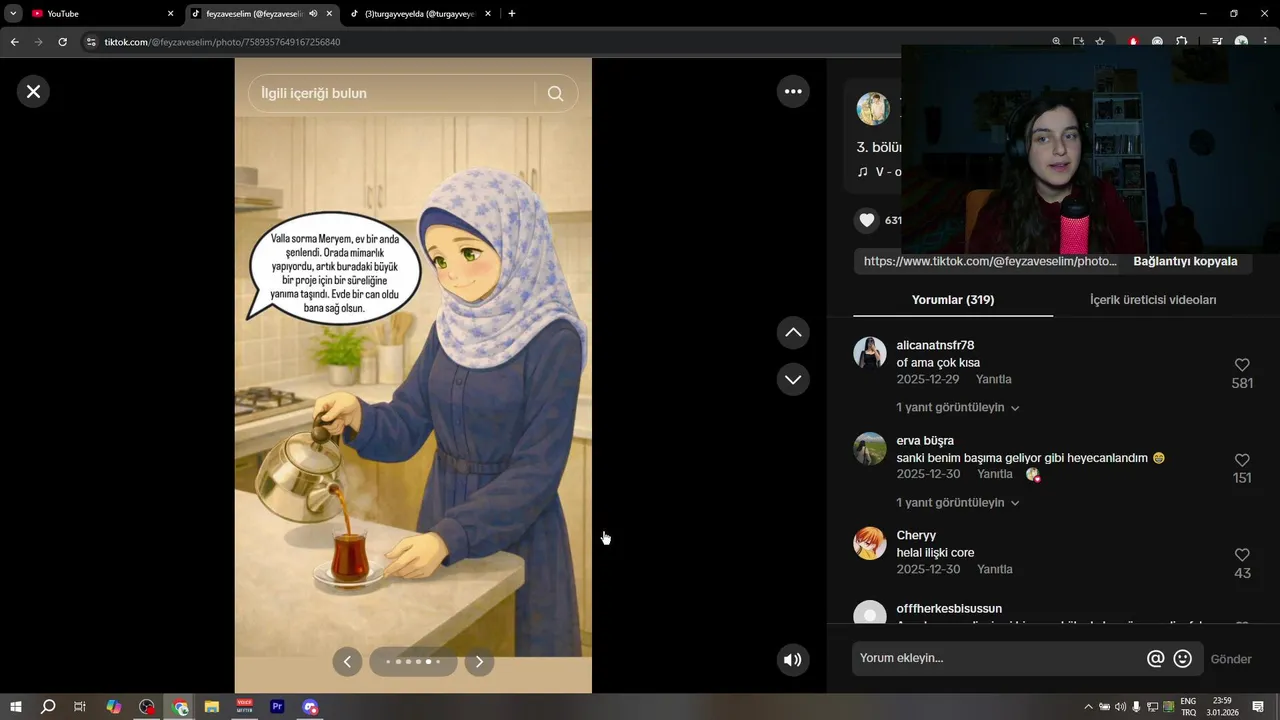Open Cheryy's profile avatar
Viewport: 1280px width, 720px height.
coord(870,543)
